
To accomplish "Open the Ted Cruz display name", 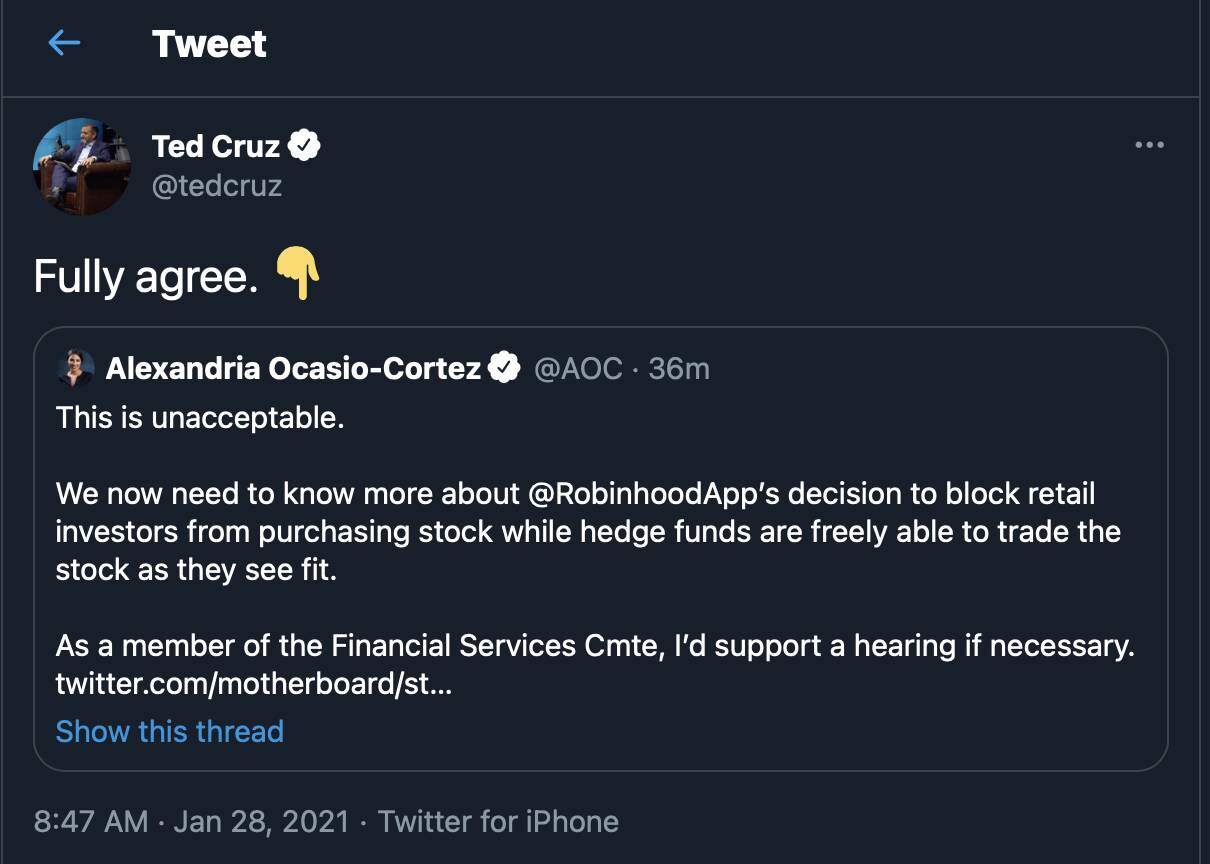I will tap(215, 146).
